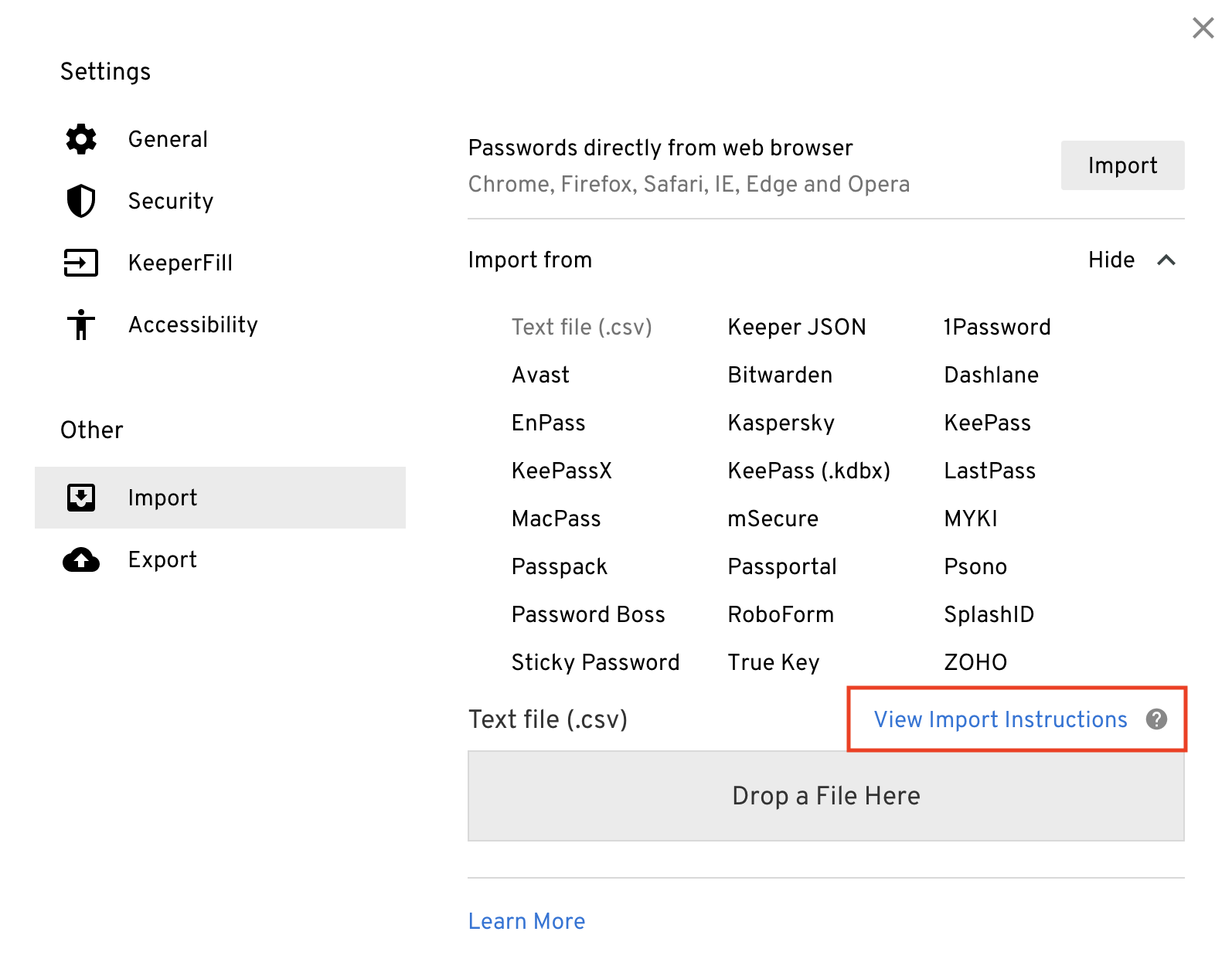
Task: Choose Sticky Password import source
Action: click(596, 662)
